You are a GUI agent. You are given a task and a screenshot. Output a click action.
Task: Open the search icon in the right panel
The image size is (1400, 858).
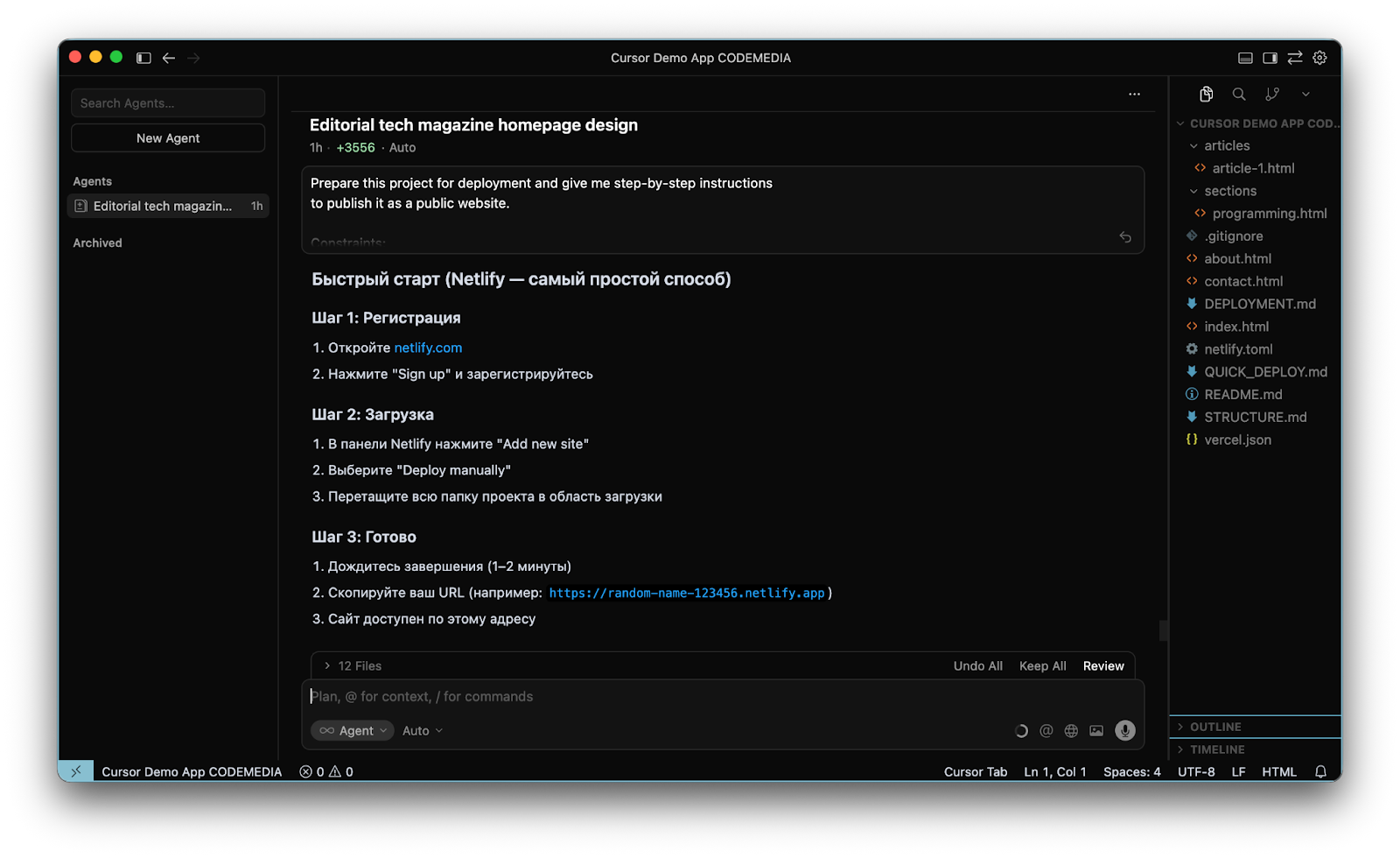tap(1239, 94)
